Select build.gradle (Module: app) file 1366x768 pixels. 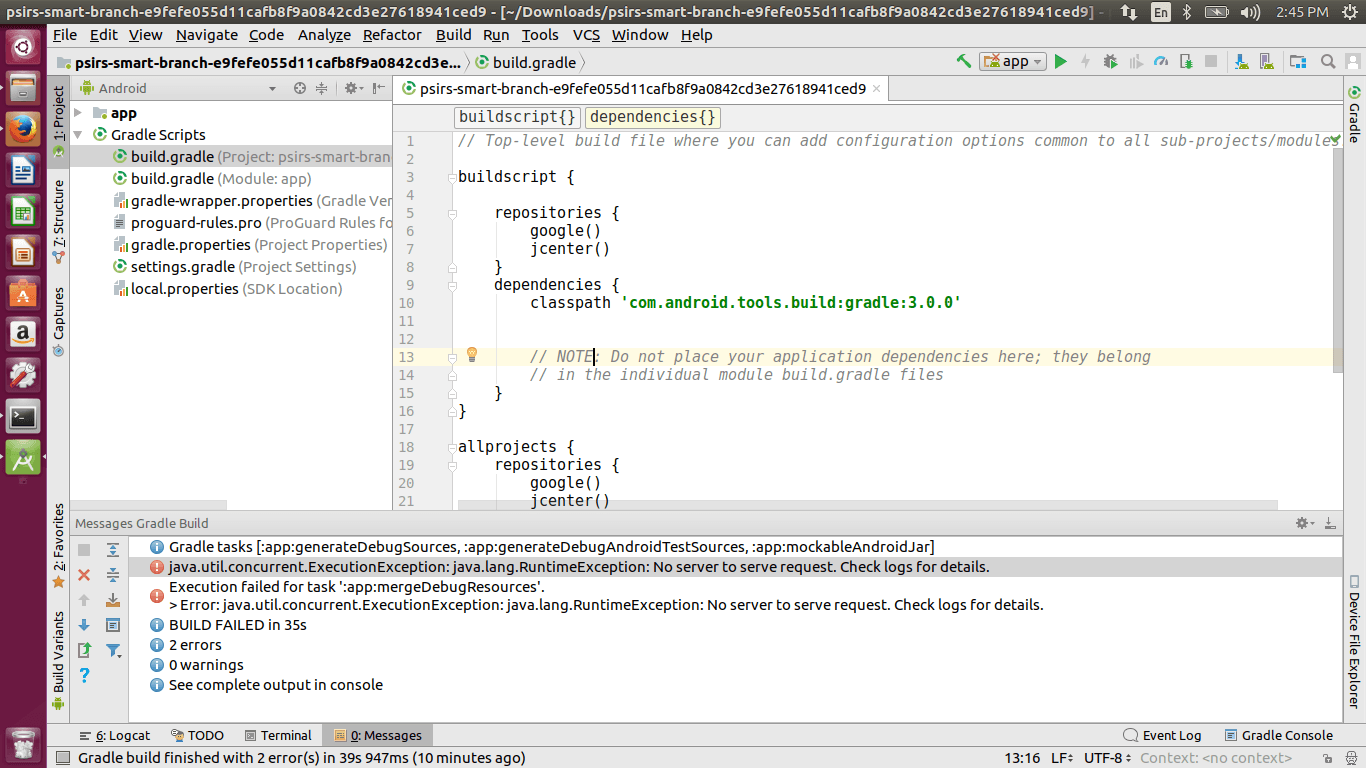click(x=221, y=179)
